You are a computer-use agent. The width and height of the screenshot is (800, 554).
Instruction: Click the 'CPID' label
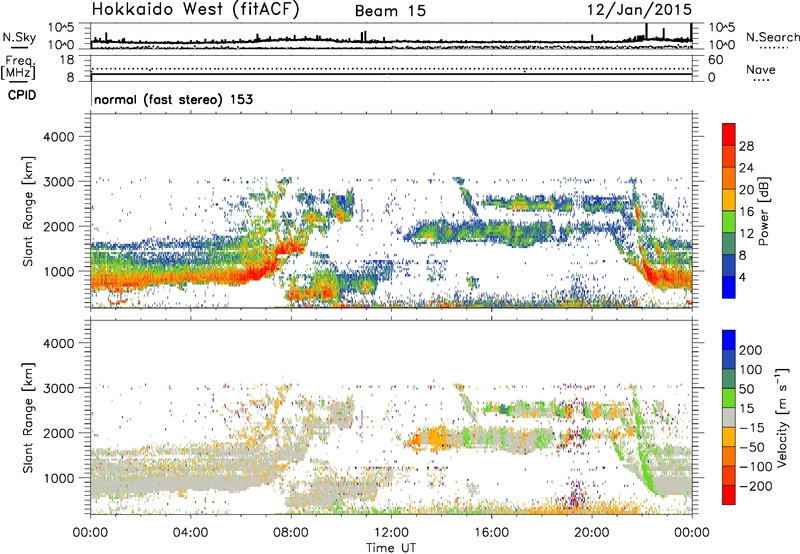click(22, 95)
